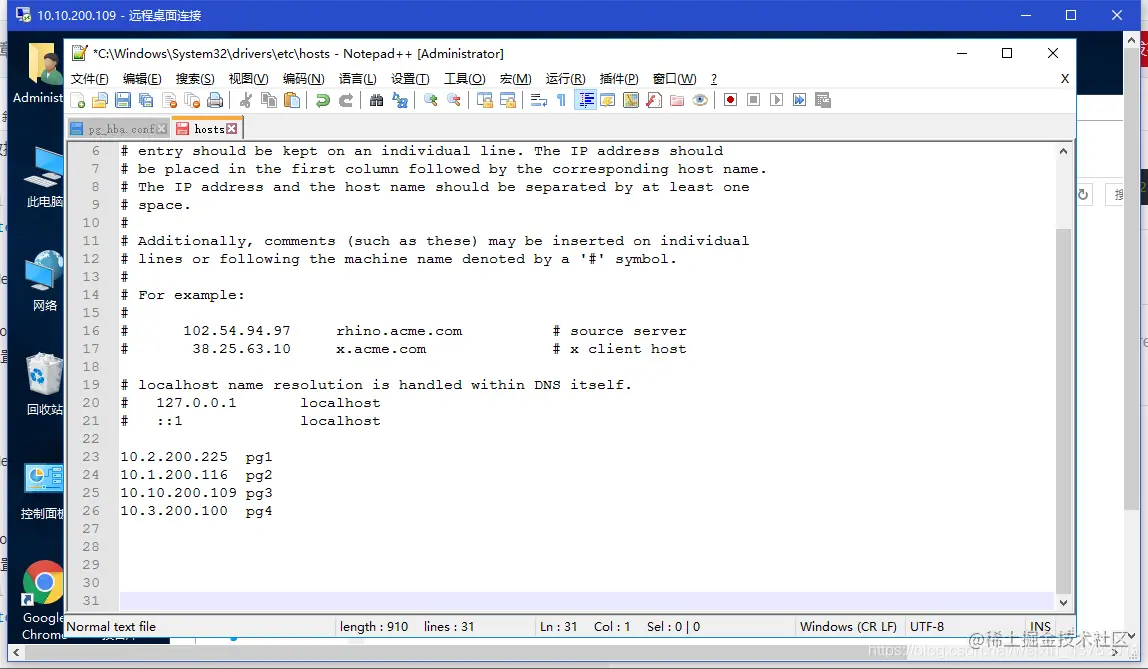Viewport: 1148px width, 669px height.
Task: Open the ? help menu
Action: (714, 79)
